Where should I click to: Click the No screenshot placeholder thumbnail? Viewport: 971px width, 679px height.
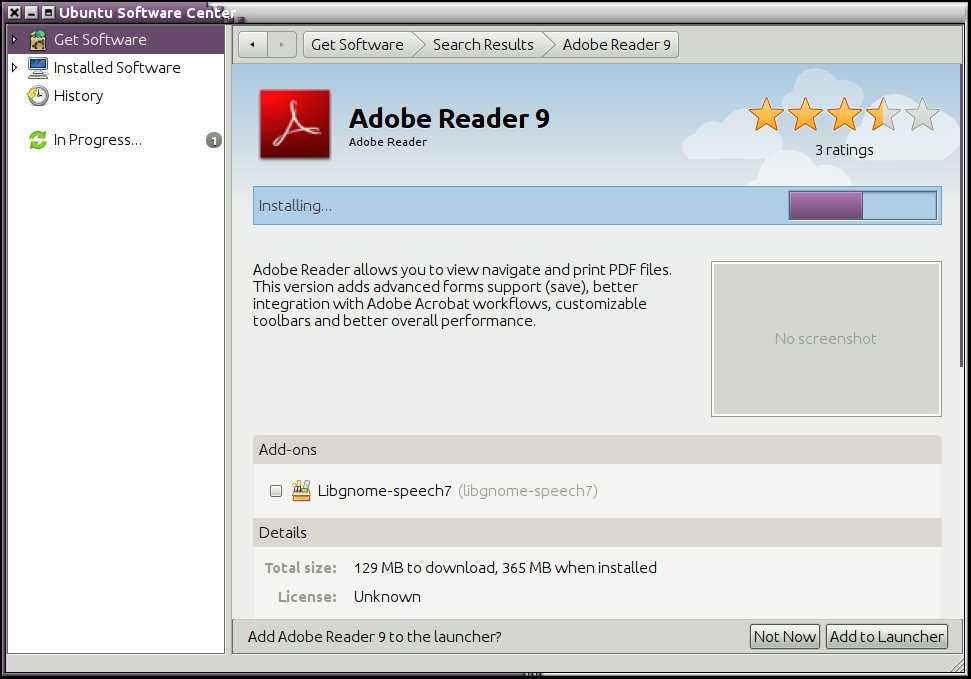point(826,339)
